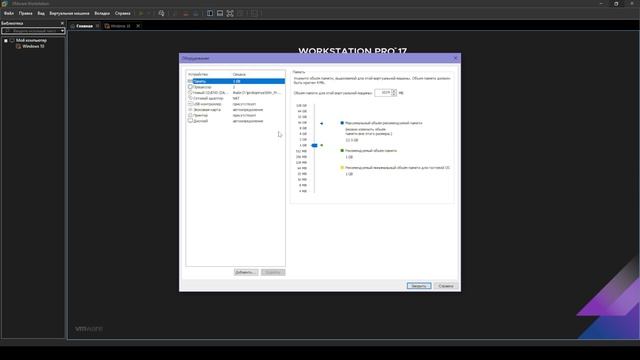Viewport: 640px width, 360px height.
Task: Select Мой компьютер in the library tree
Action: 31,40
